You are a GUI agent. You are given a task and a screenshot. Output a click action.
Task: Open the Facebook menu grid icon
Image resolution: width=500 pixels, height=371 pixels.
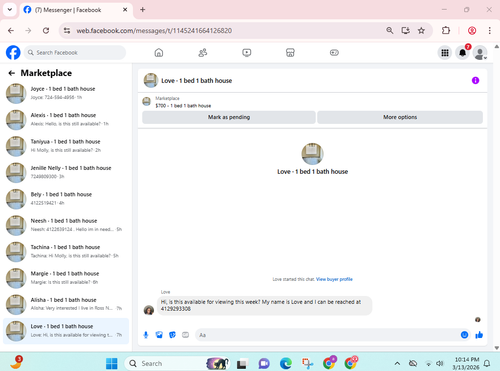point(445,53)
